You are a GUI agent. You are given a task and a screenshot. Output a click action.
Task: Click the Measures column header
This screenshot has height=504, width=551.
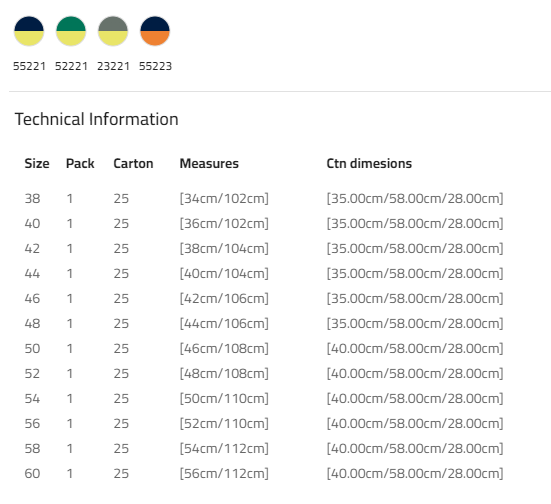pyautogui.click(x=209, y=163)
